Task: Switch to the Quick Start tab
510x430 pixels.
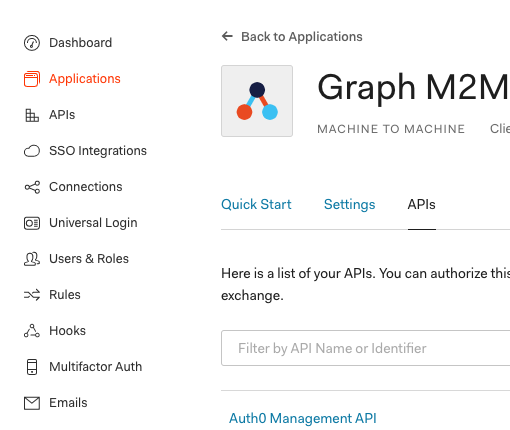Action: pos(256,204)
